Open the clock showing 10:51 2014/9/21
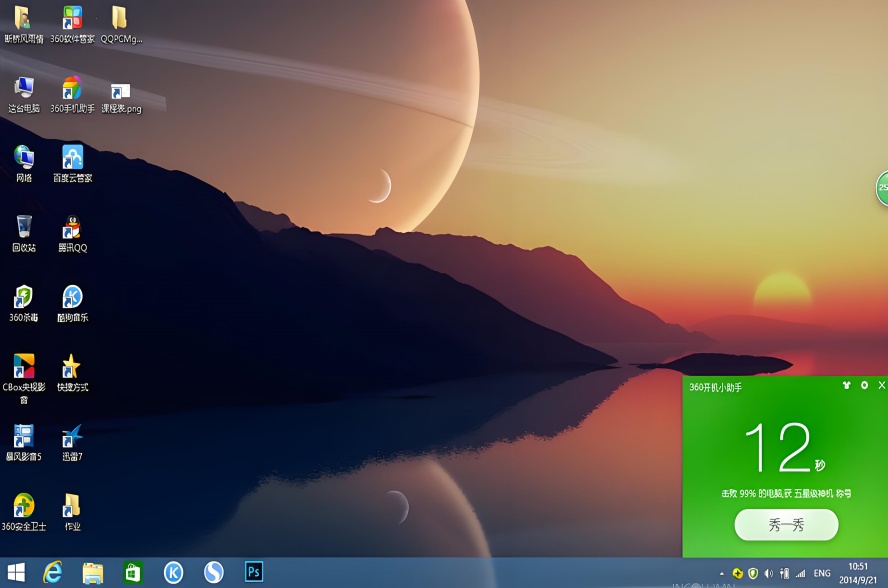 point(858,573)
